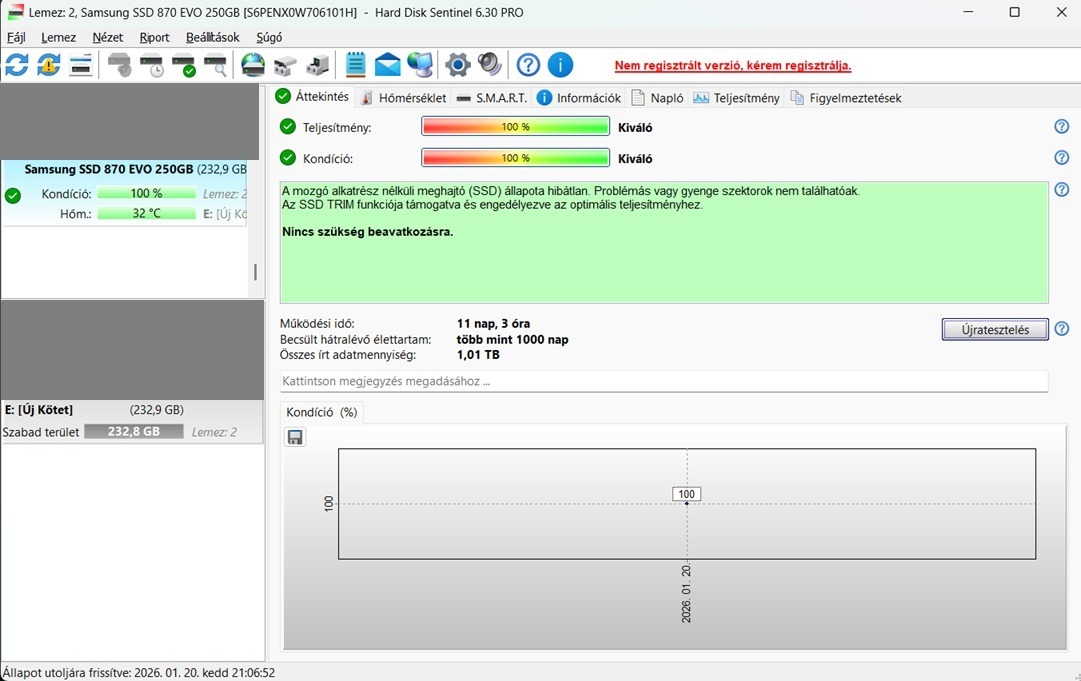Click the 100 data point label in graph

(687, 494)
